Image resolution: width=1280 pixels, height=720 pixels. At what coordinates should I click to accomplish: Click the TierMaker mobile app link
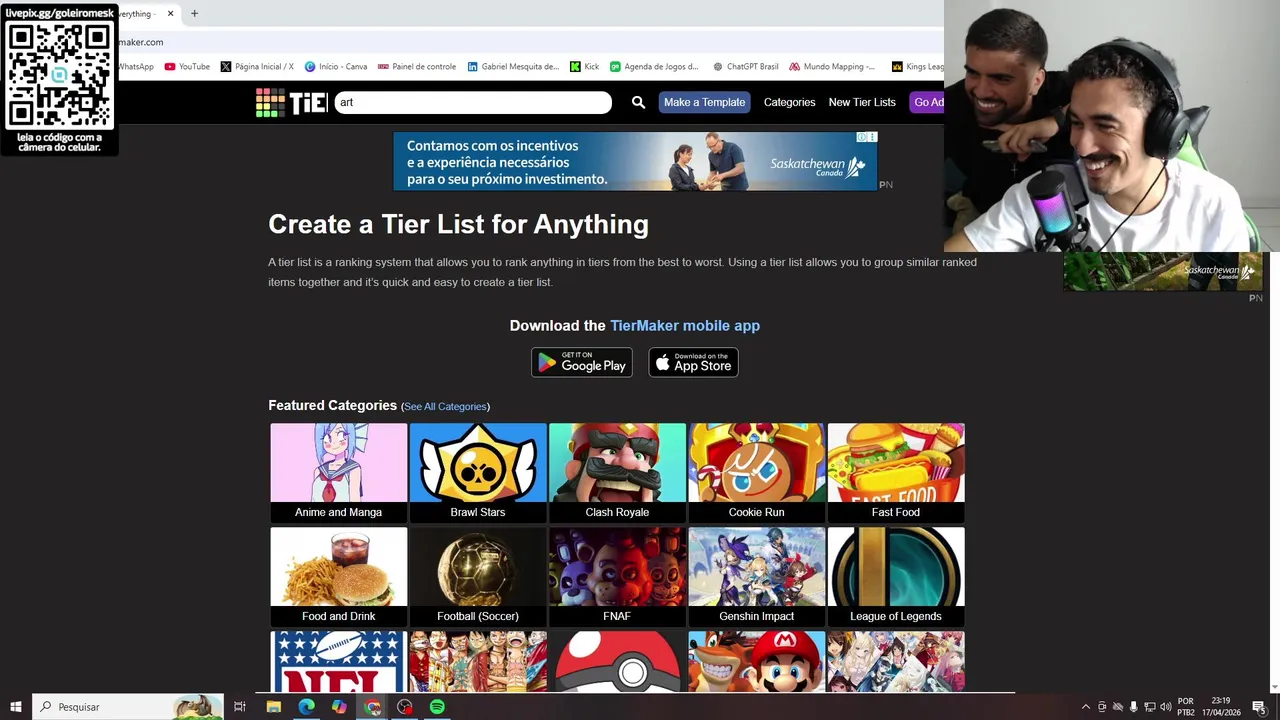point(685,326)
